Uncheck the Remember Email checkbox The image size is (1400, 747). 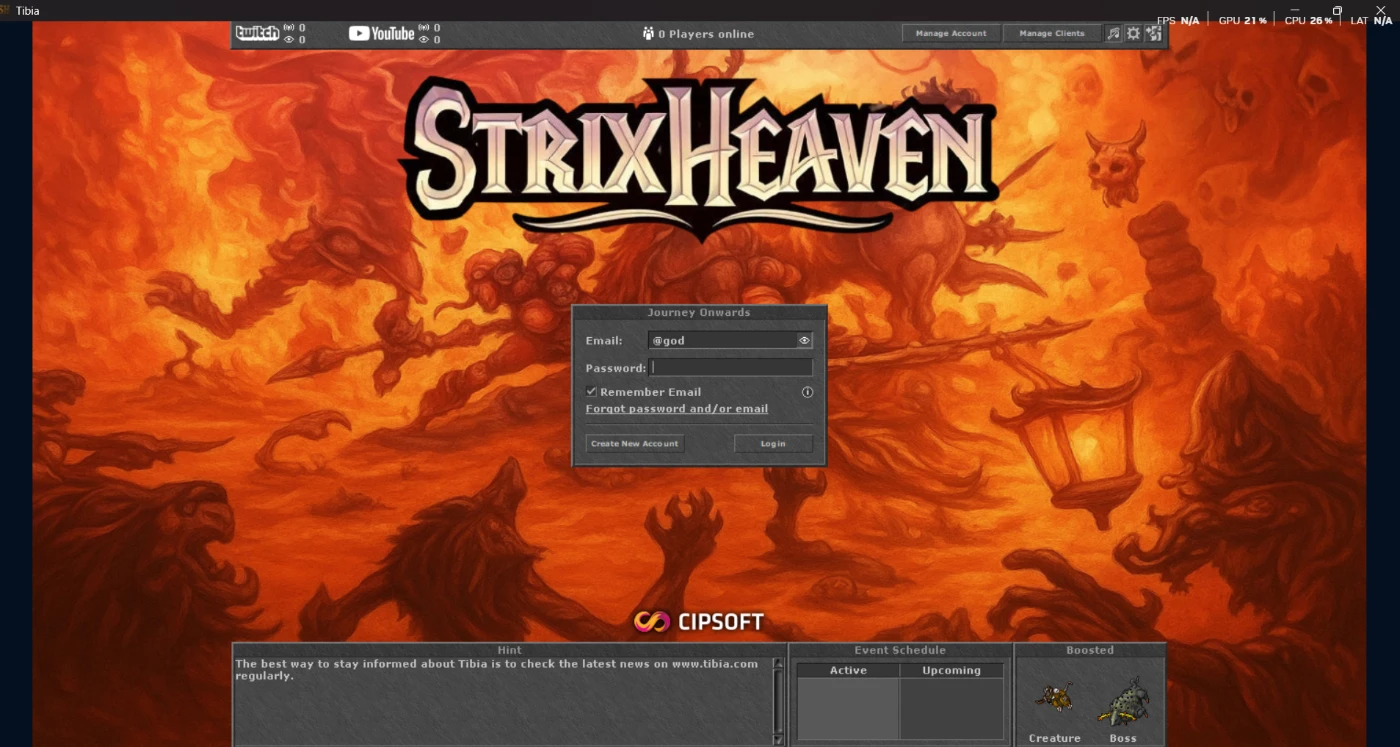(x=592, y=392)
